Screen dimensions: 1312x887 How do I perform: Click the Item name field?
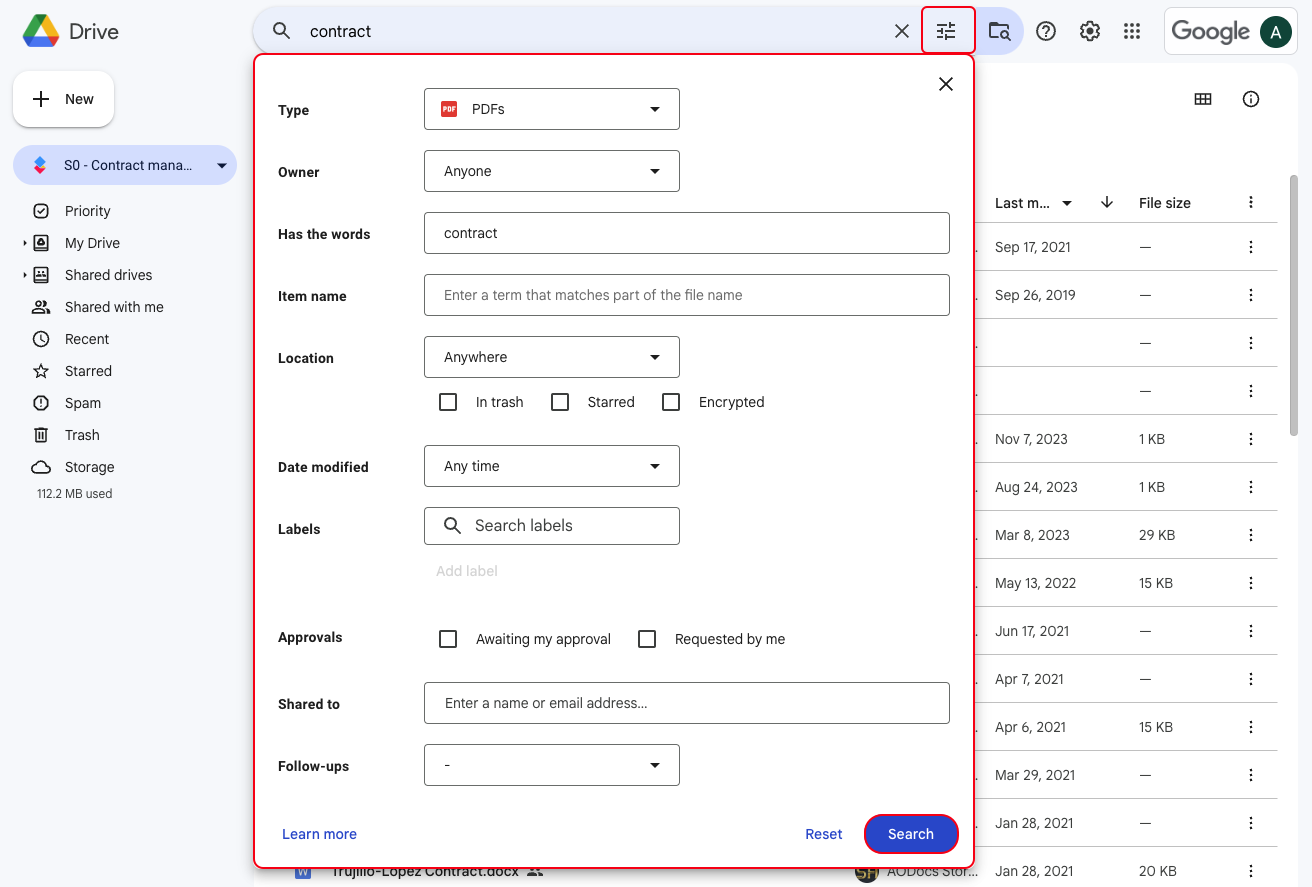(687, 295)
